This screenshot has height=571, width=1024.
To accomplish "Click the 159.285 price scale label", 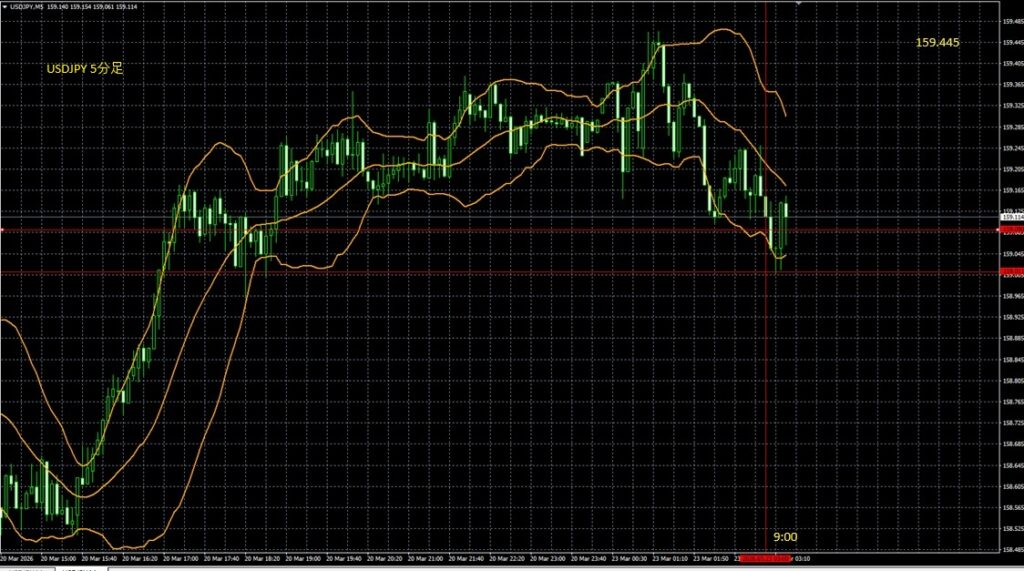I will pos(1013,127).
